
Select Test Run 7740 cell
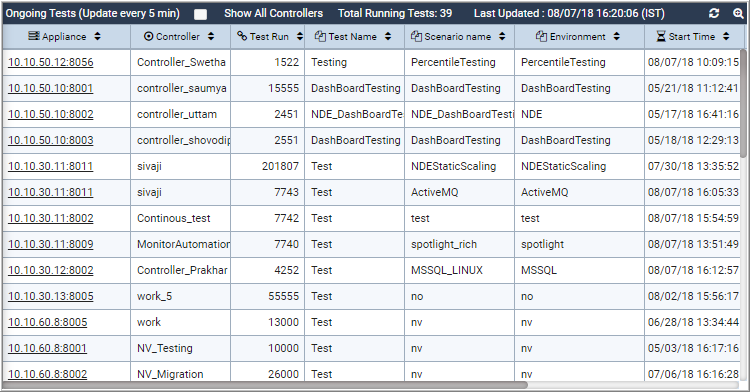pos(267,244)
